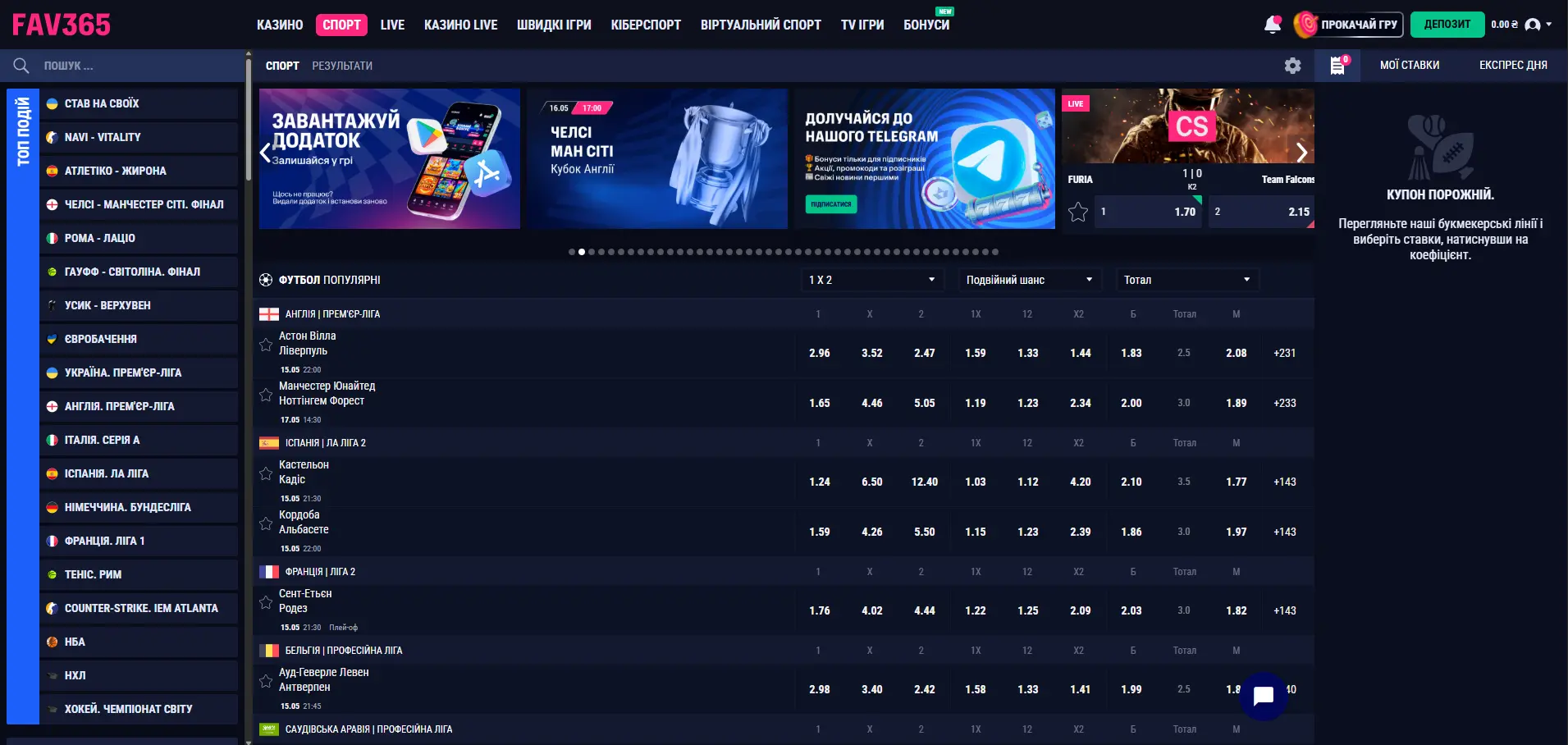Click the football icon beside ФУТБОЛ ПОПУЛЯРНІ
Image resolution: width=1568 pixels, height=745 pixels.
(x=266, y=280)
